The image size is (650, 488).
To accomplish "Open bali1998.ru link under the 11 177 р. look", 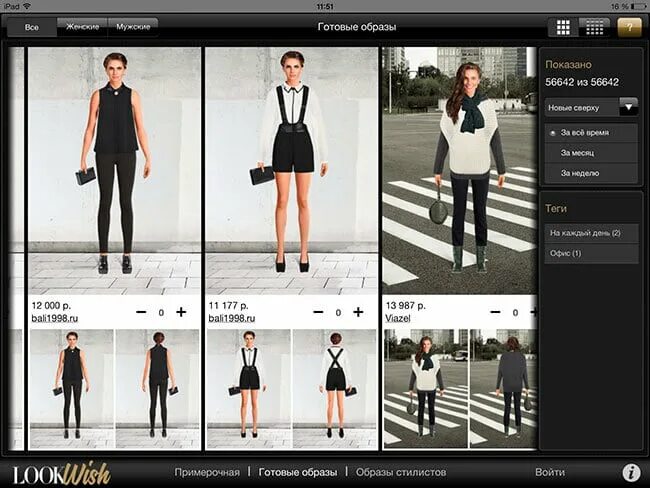I will (232, 318).
